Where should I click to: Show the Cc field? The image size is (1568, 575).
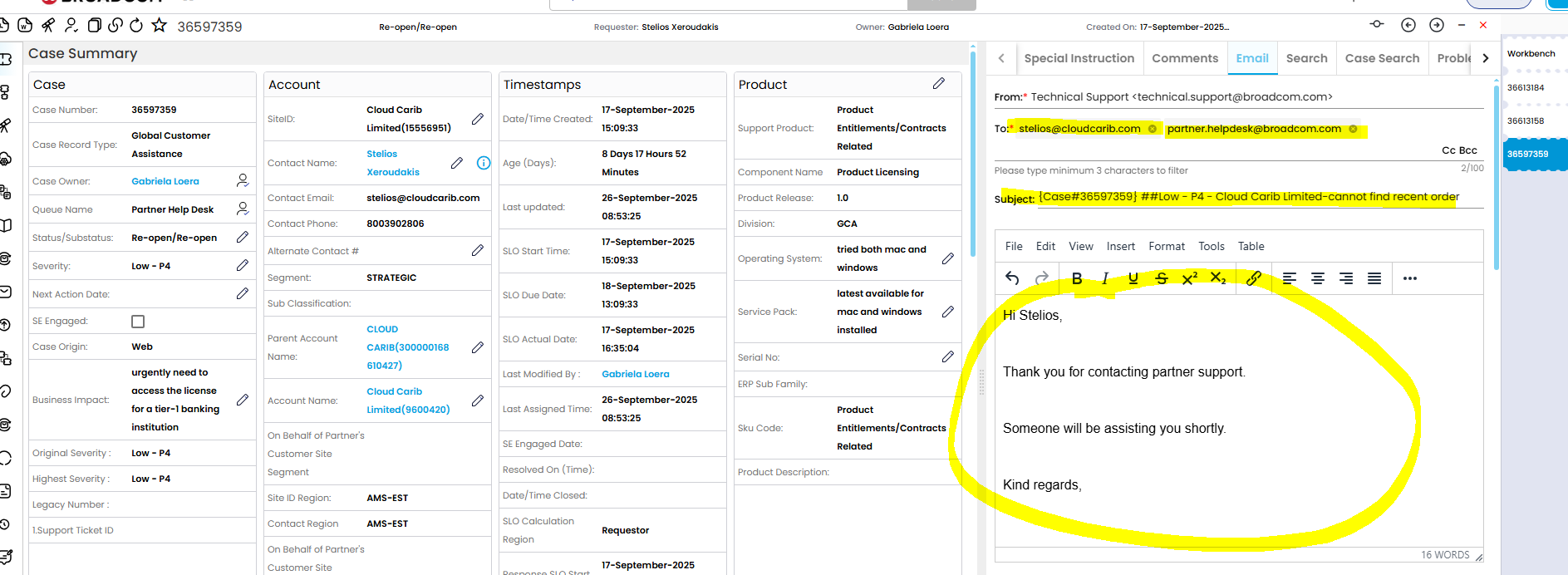point(1448,150)
